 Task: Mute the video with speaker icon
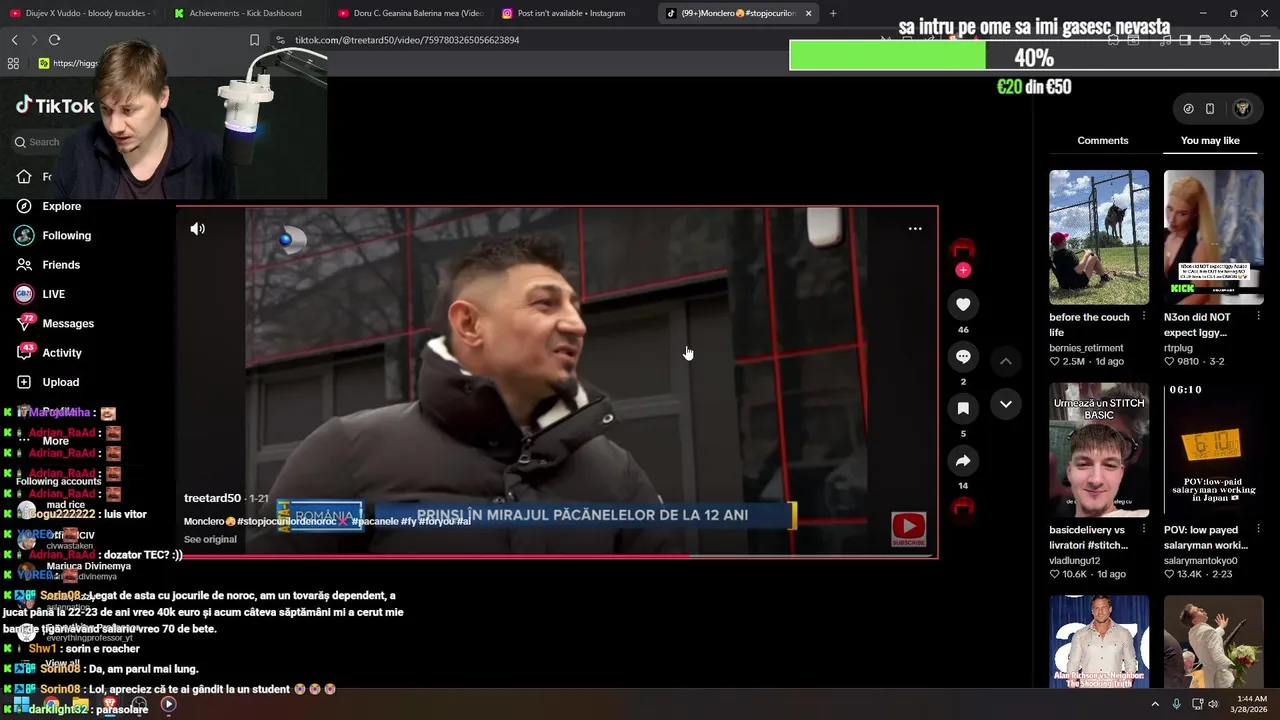198,229
